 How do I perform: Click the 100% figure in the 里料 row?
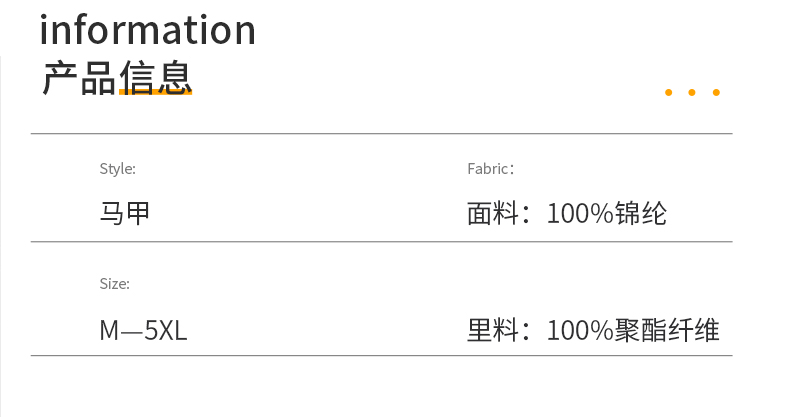click(x=580, y=331)
